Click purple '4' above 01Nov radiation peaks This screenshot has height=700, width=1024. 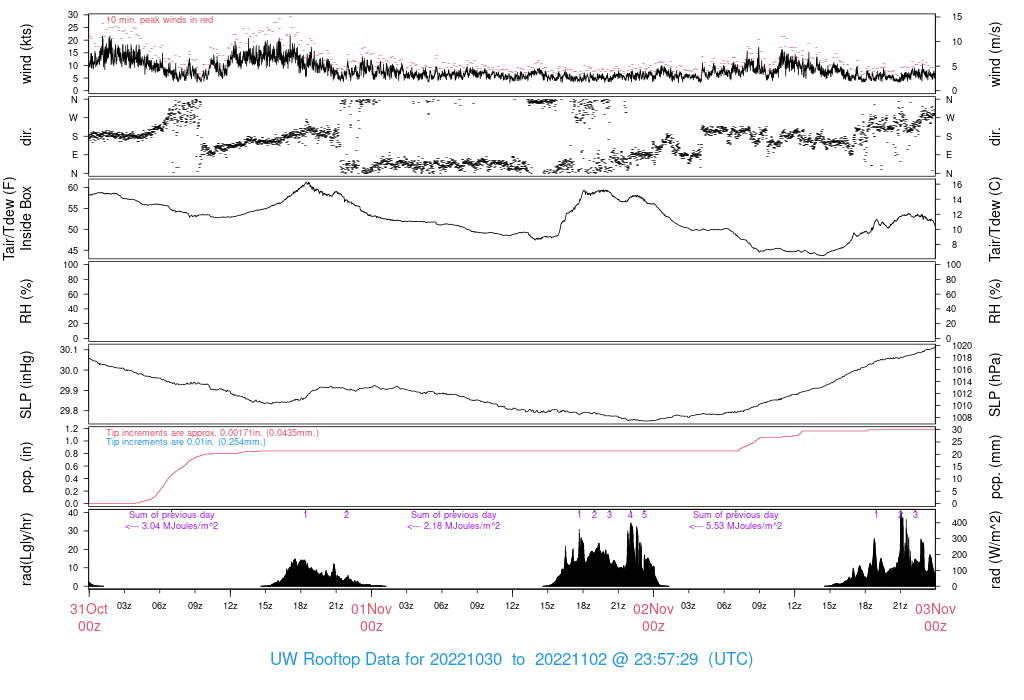(x=630, y=515)
